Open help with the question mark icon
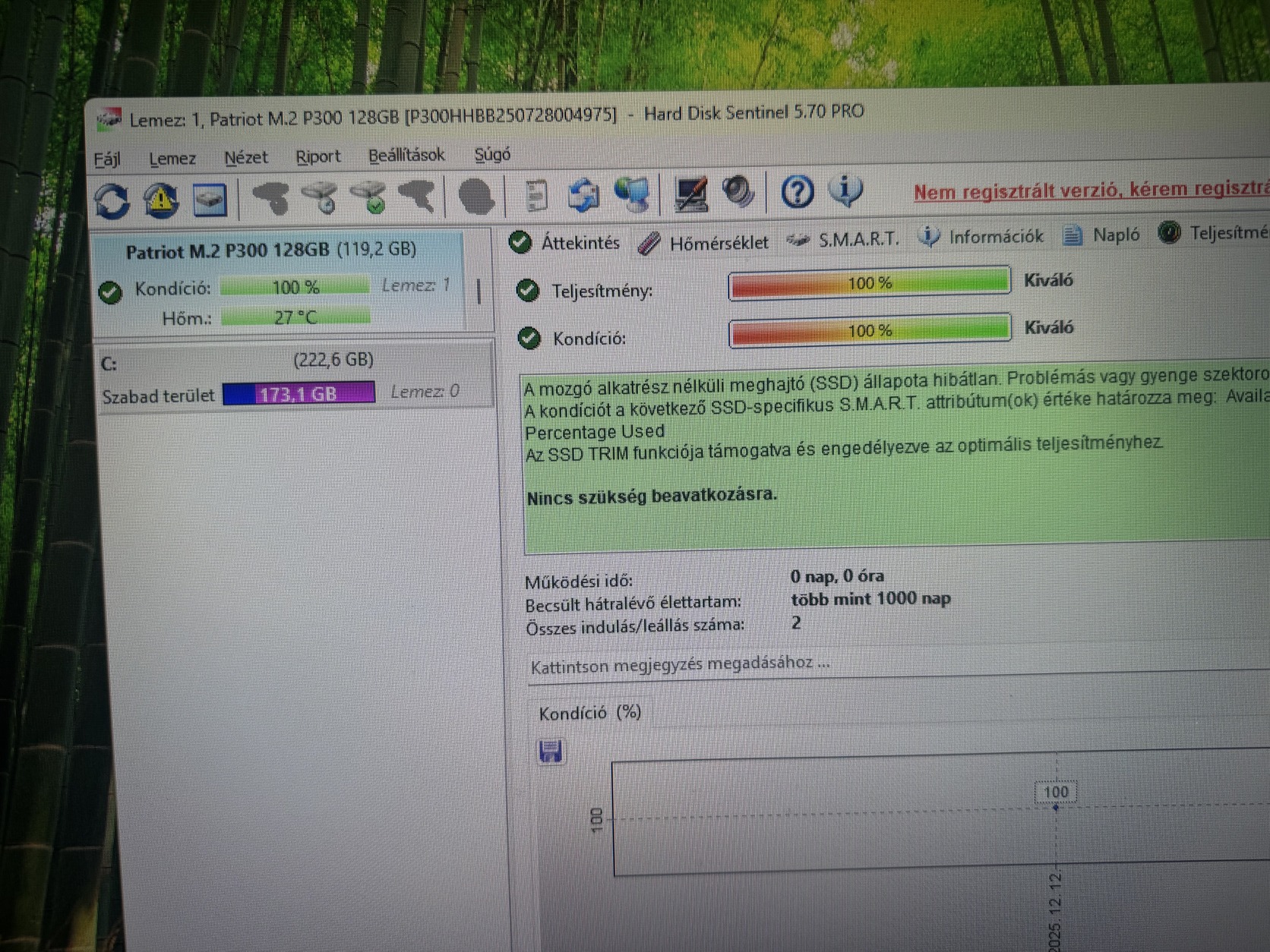The width and height of the screenshot is (1270, 952). click(x=798, y=191)
